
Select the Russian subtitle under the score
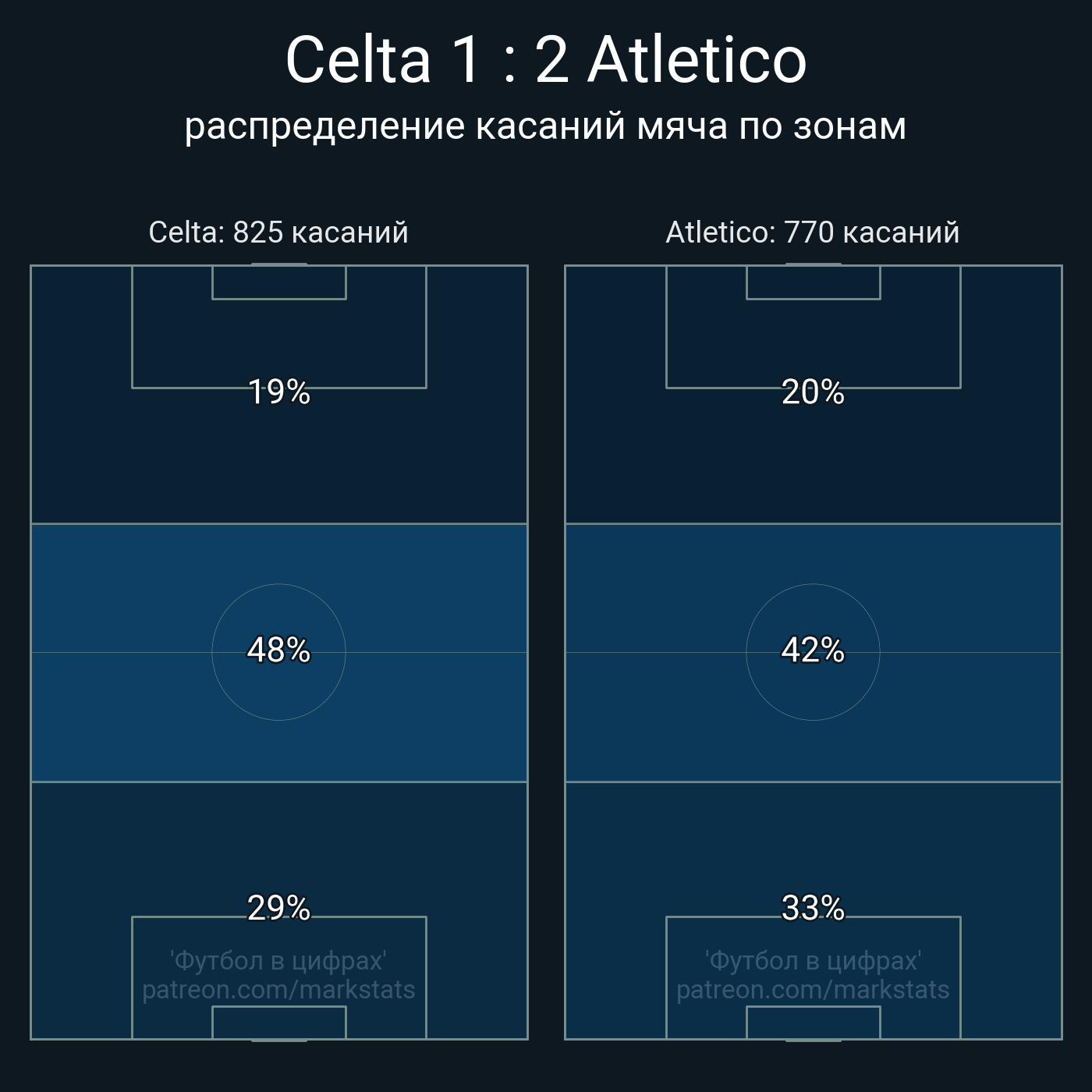(x=545, y=126)
